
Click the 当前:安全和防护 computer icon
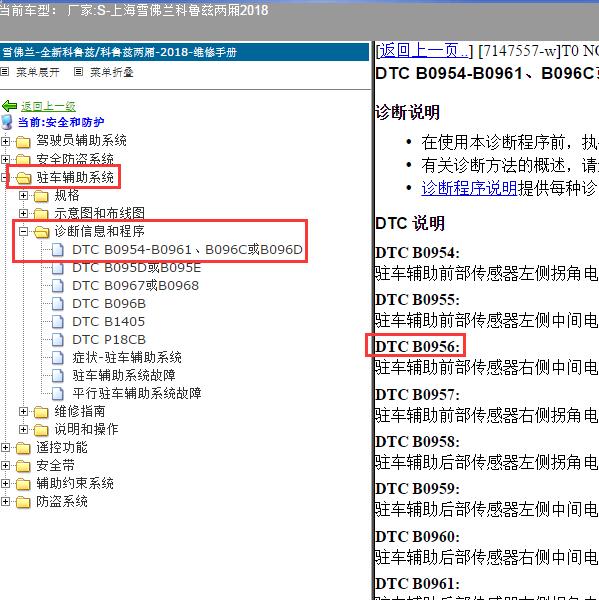click(7, 122)
